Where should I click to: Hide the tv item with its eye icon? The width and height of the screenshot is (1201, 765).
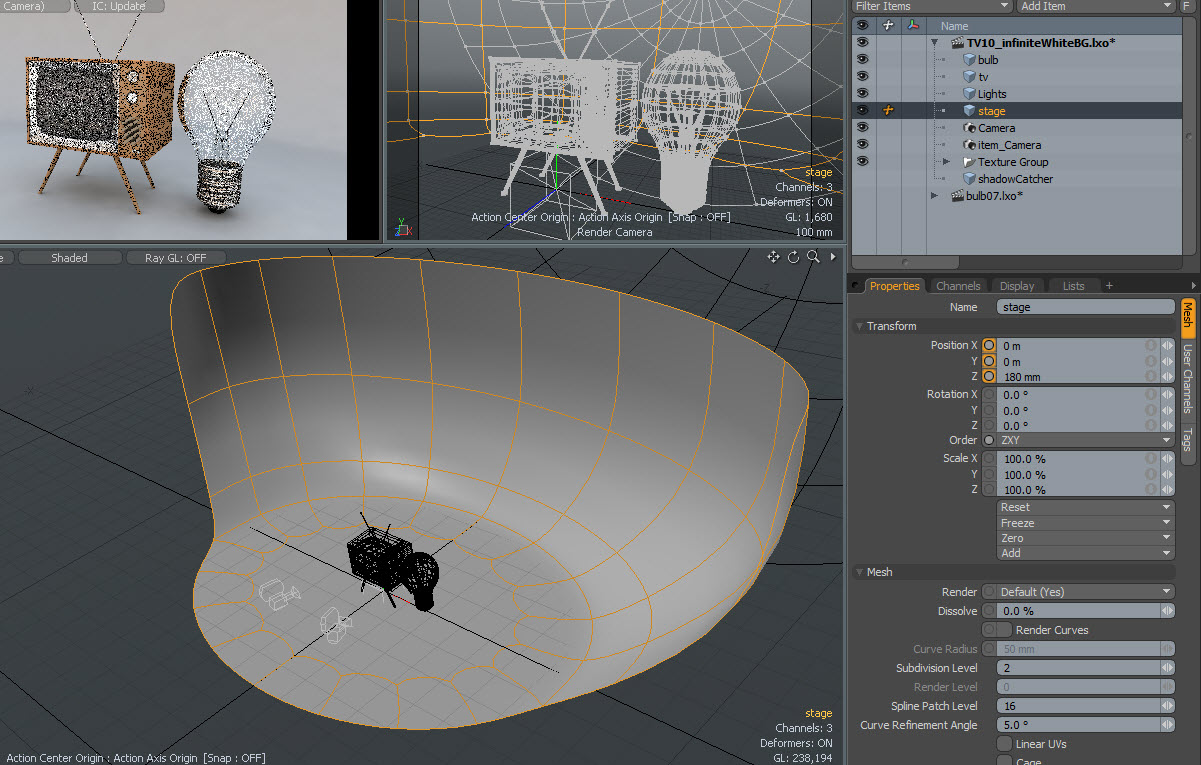tap(862, 77)
